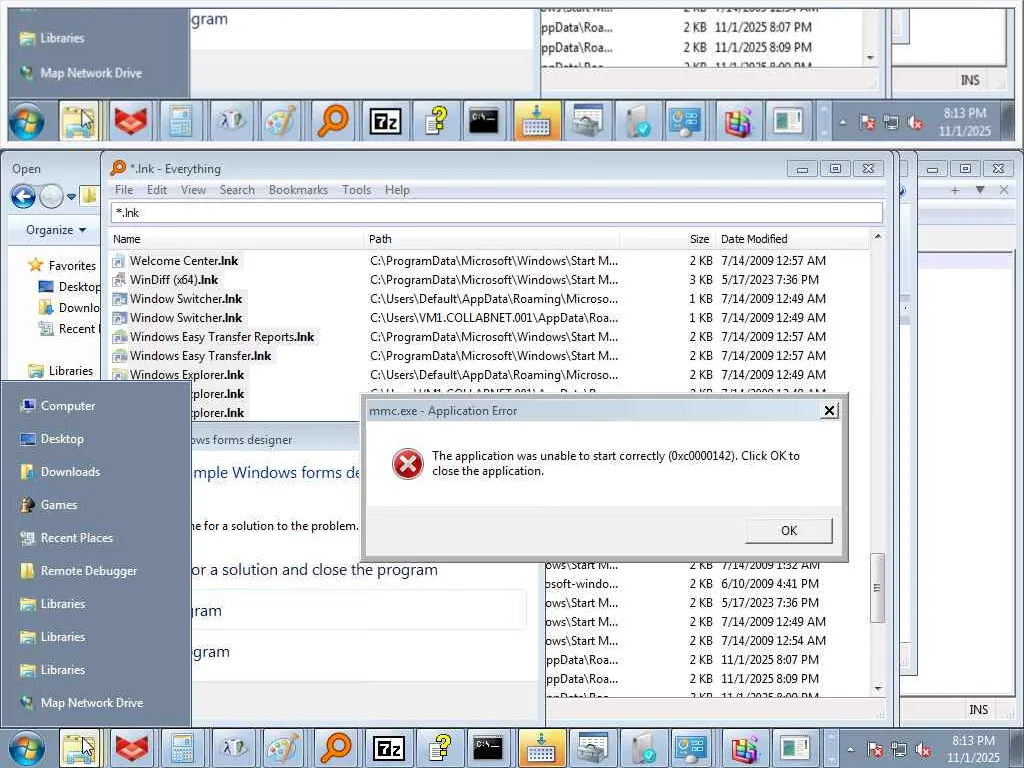Click the up arrow of Everything results scrollbar

(x=878, y=236)
